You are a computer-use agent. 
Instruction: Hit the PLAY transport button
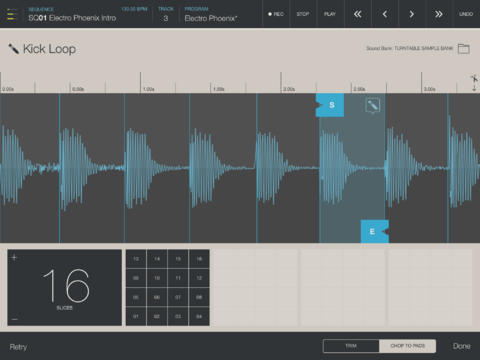click(330, 14)
